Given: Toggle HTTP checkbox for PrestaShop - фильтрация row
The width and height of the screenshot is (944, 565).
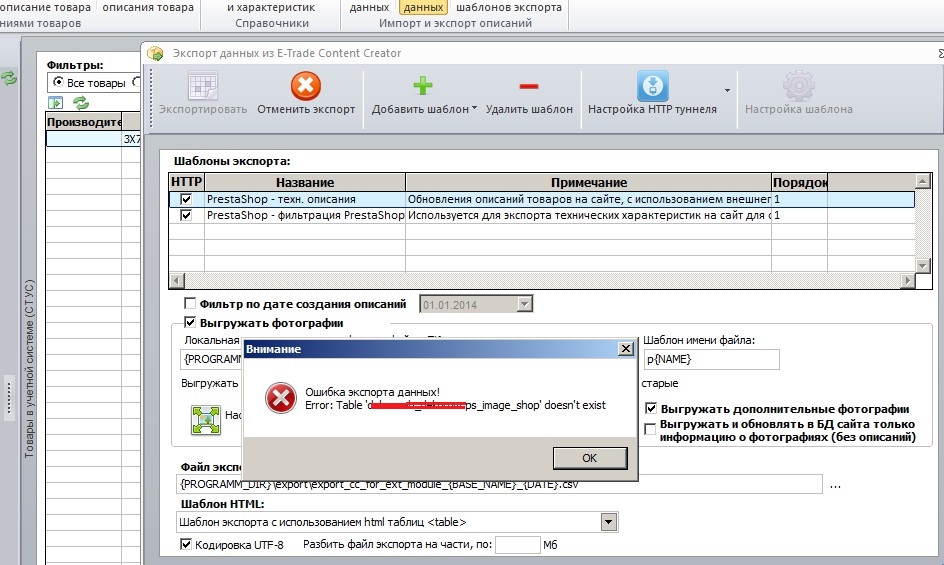Looking at the screenshot, I should 186,216.
